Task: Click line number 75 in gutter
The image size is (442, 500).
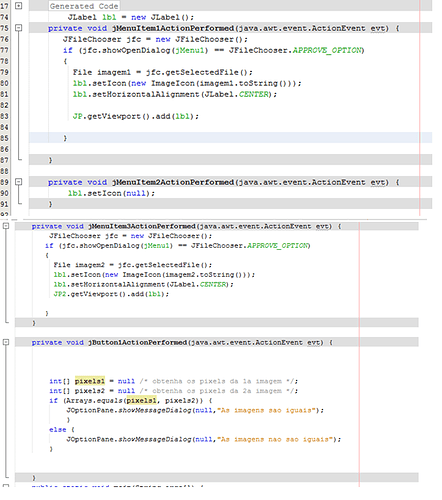Action: 4,28
